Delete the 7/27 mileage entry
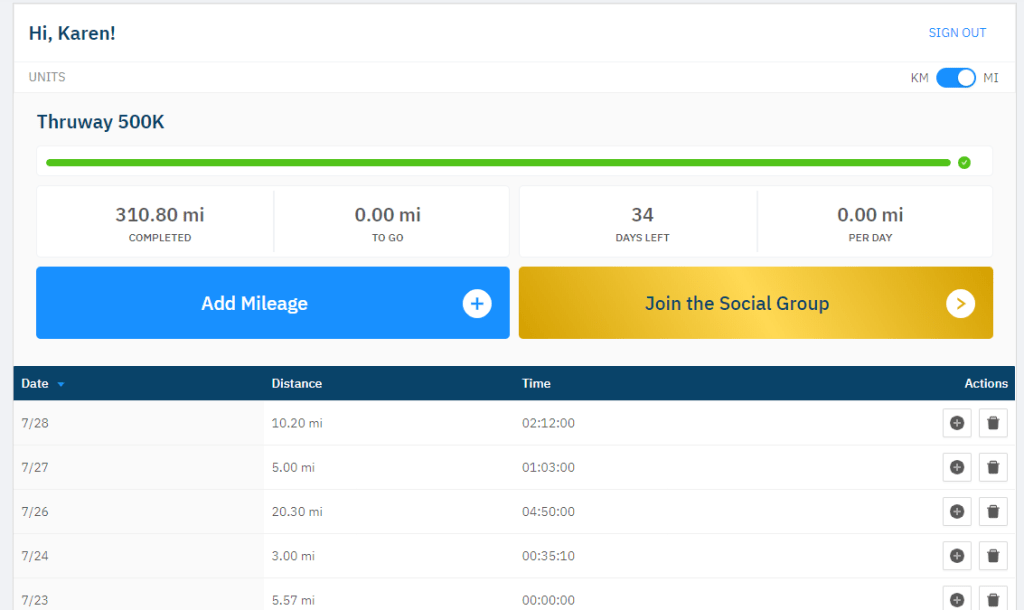The width and height of the screenshot is (1024, 610). point(992,467)
